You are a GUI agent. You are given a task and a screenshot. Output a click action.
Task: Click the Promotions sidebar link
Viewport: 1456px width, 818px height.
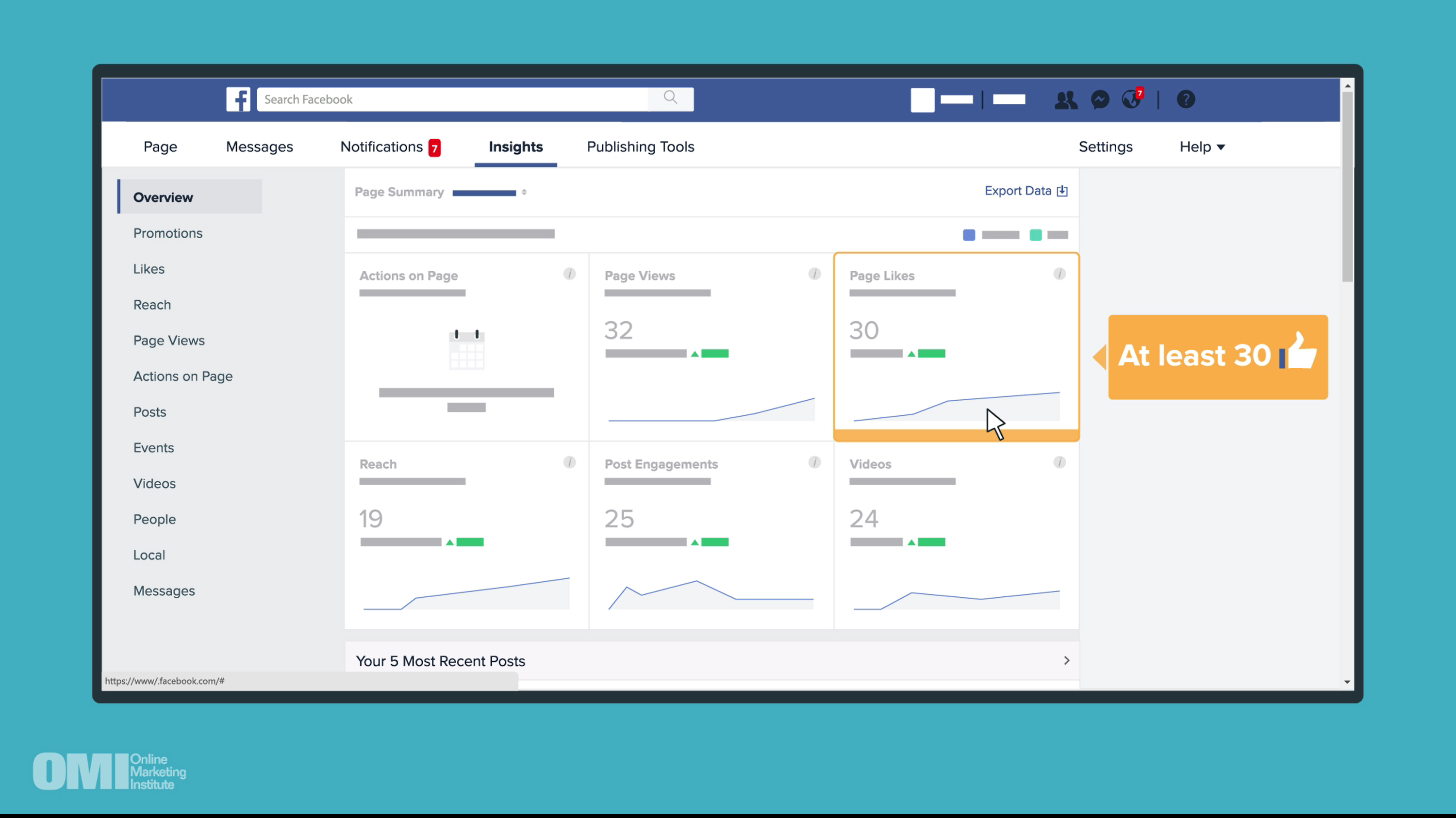click(x=168, y=233)
